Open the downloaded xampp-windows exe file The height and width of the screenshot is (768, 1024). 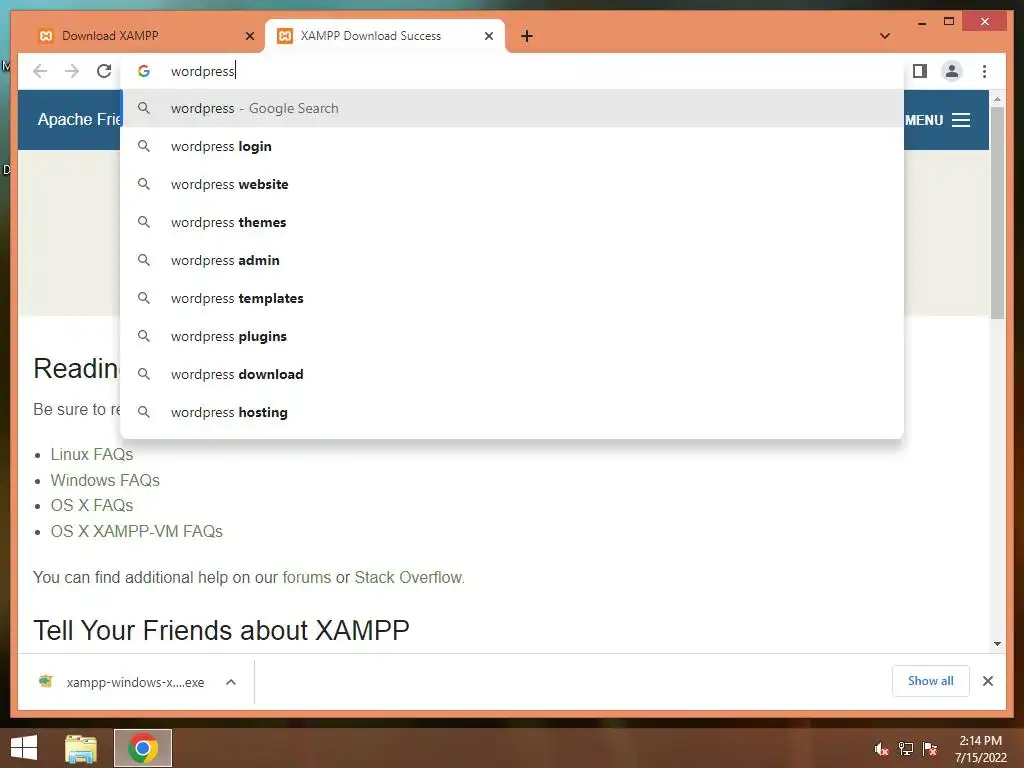pos(122,682)
